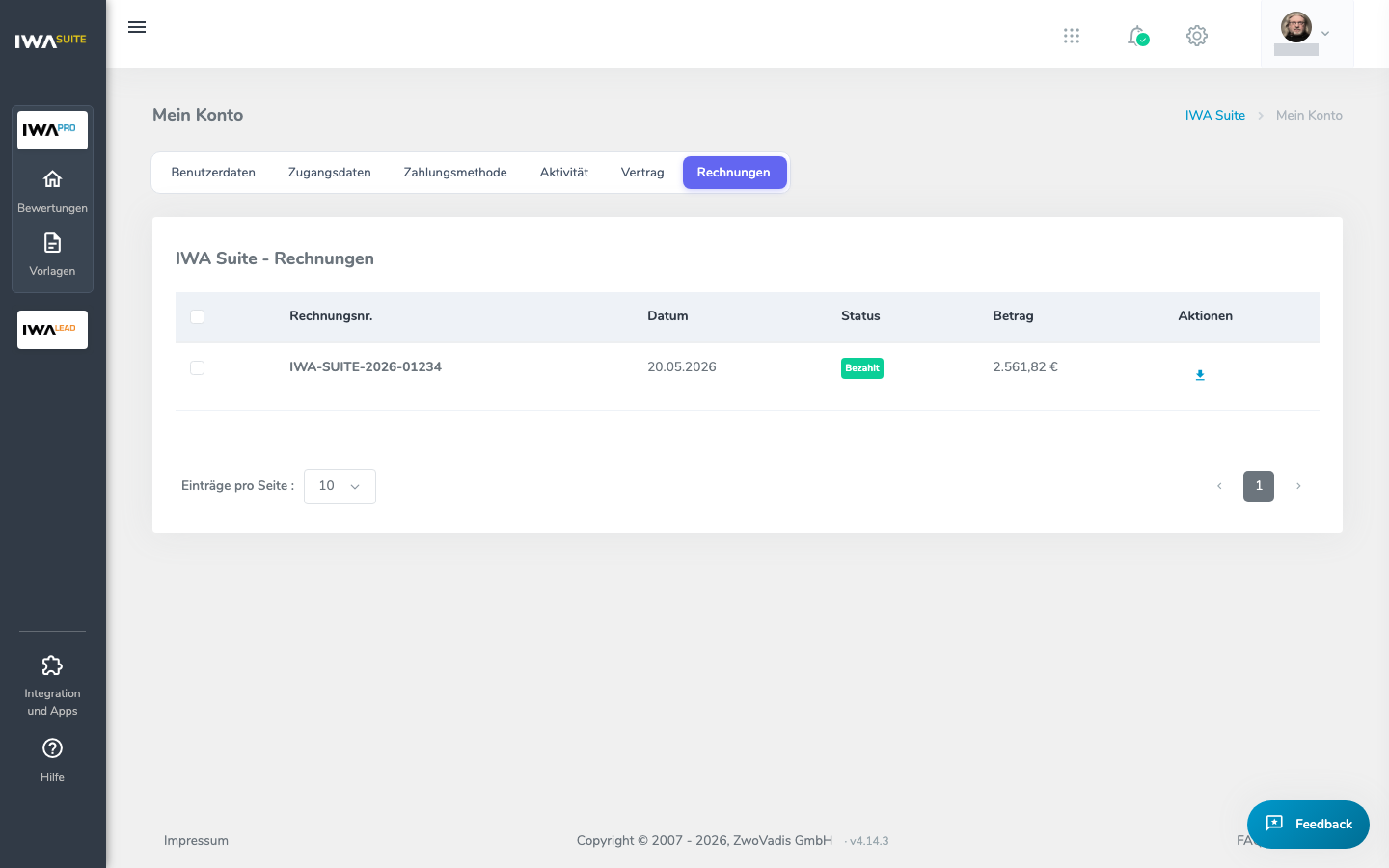Click the Status column header
This screenshot has height=868, width=1389.
(x=860, y=316)
